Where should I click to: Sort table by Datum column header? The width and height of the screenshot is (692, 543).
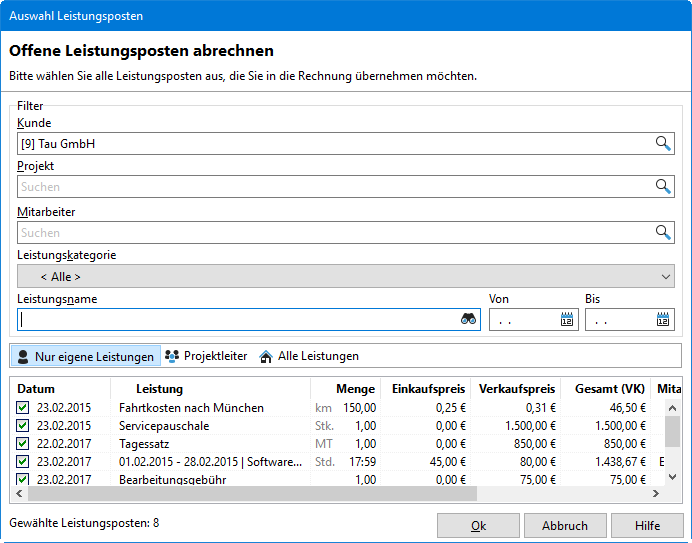tap(36, 389)
